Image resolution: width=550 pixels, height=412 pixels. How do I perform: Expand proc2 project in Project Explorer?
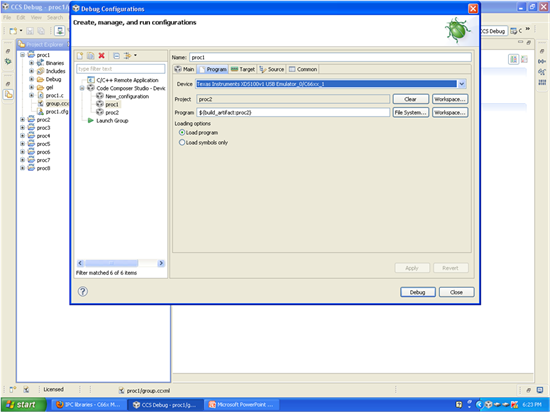pyautogui.click(x=22, y=120)
